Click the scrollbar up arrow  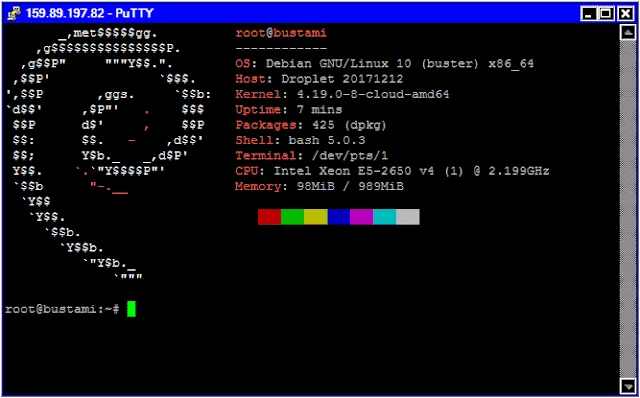(627, 32)
